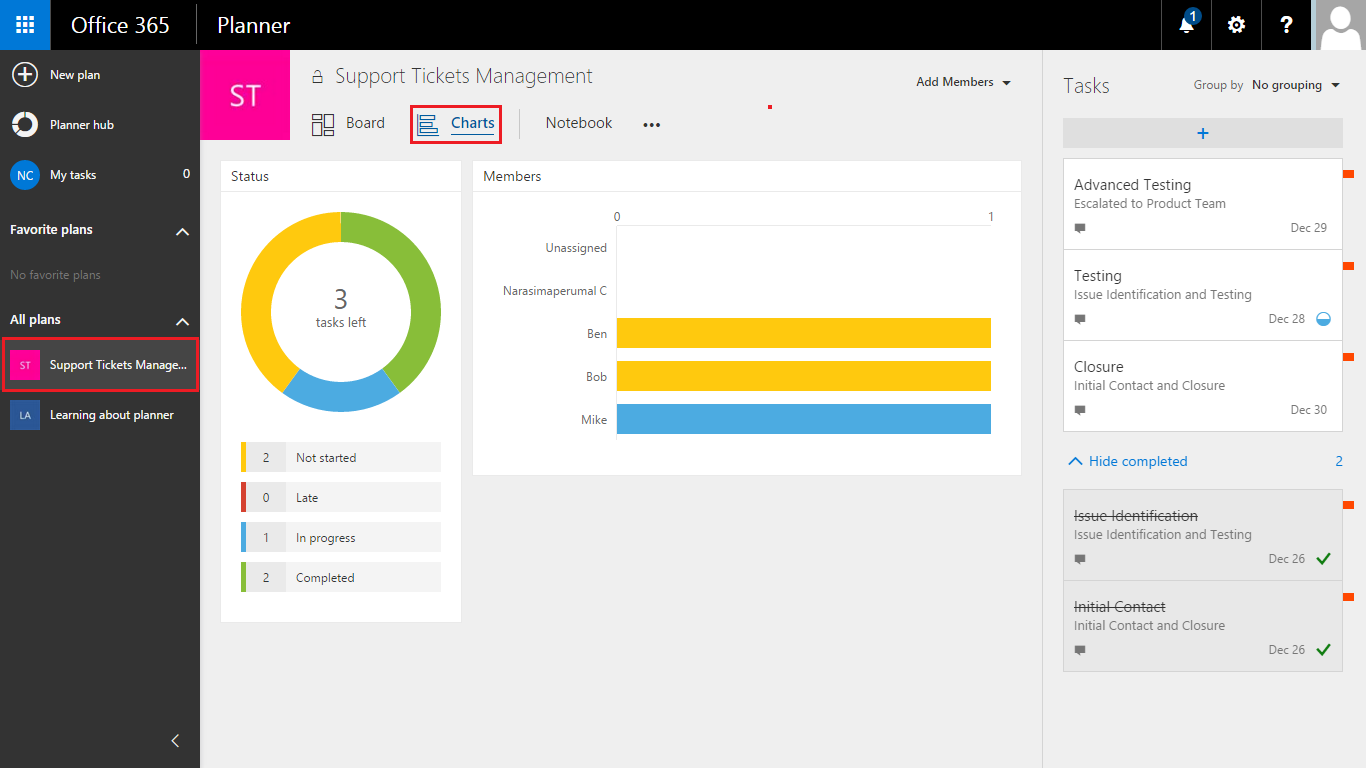
Task: Collapse the Hide completed section
Action: point(1128,461)
